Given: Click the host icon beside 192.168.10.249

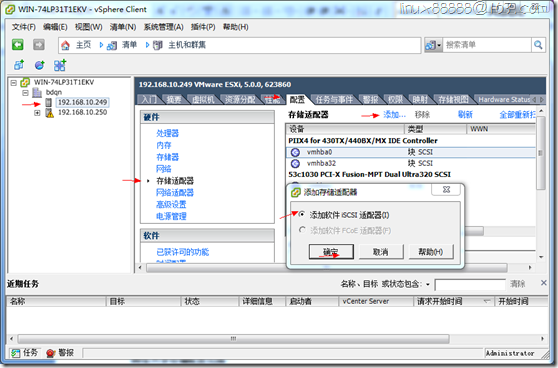Looking at the screenshot, I should 49,102.
